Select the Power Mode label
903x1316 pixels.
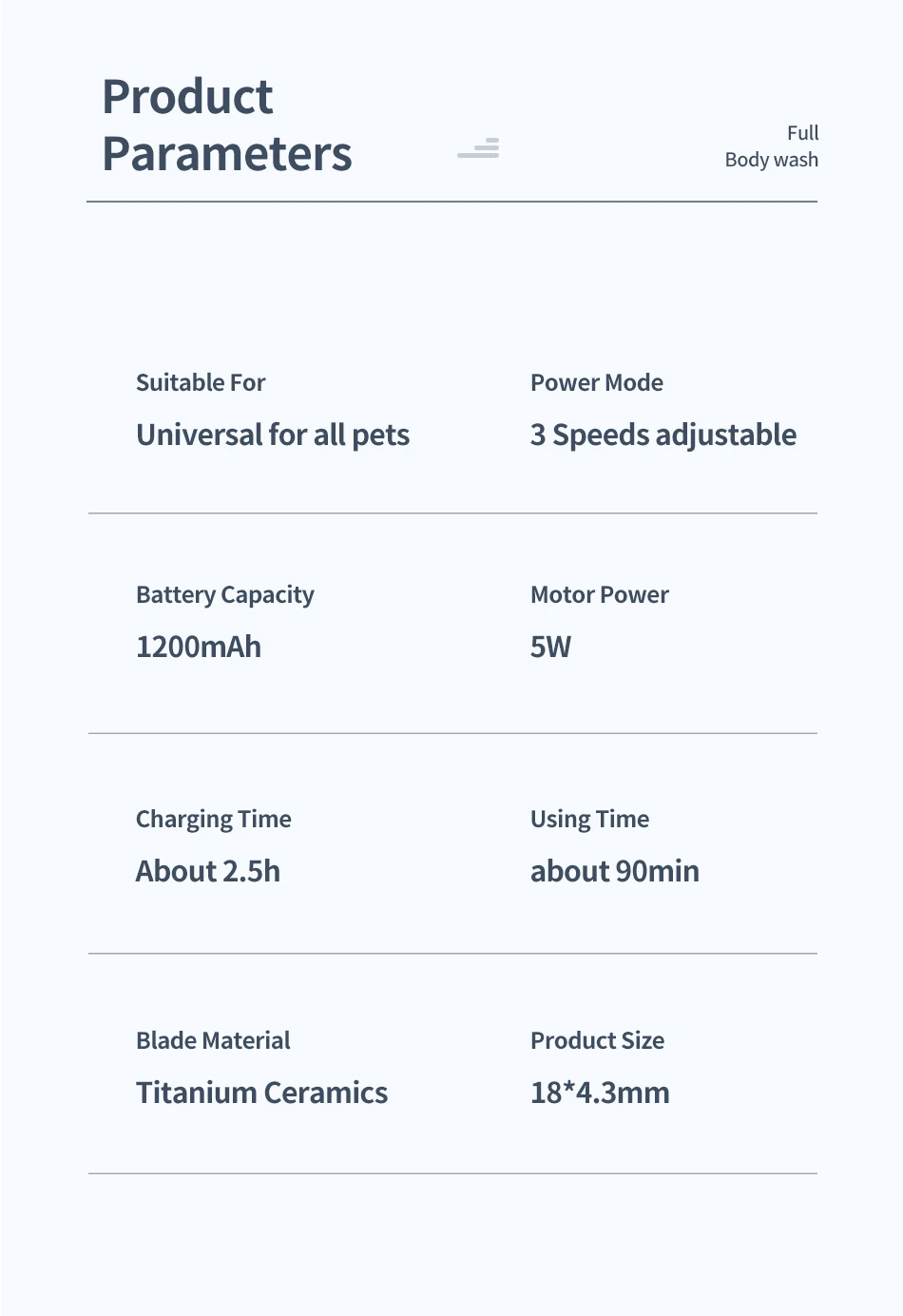597,382
